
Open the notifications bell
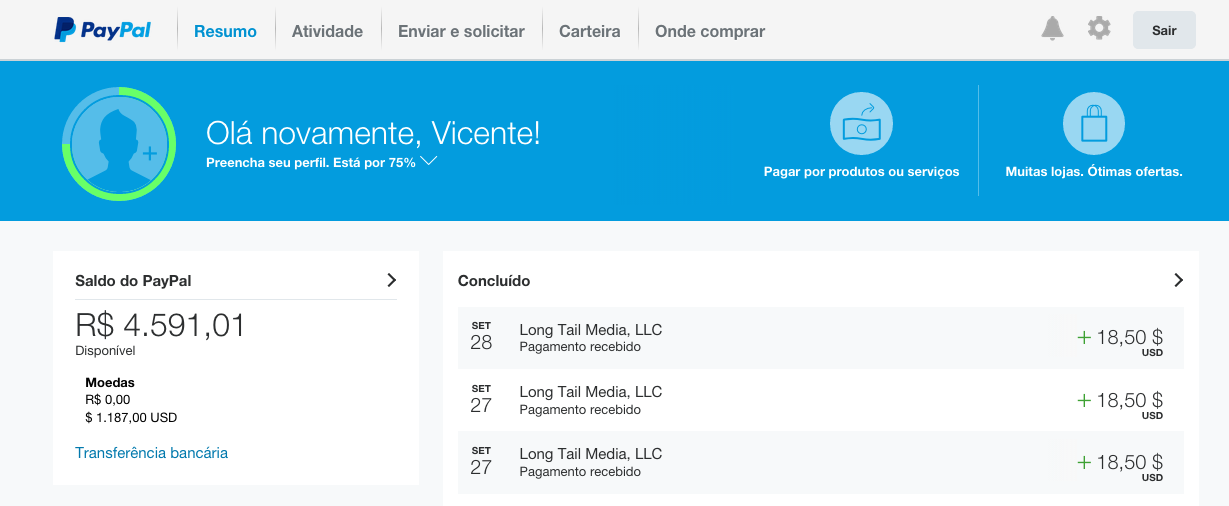[x=1052, y=29]
